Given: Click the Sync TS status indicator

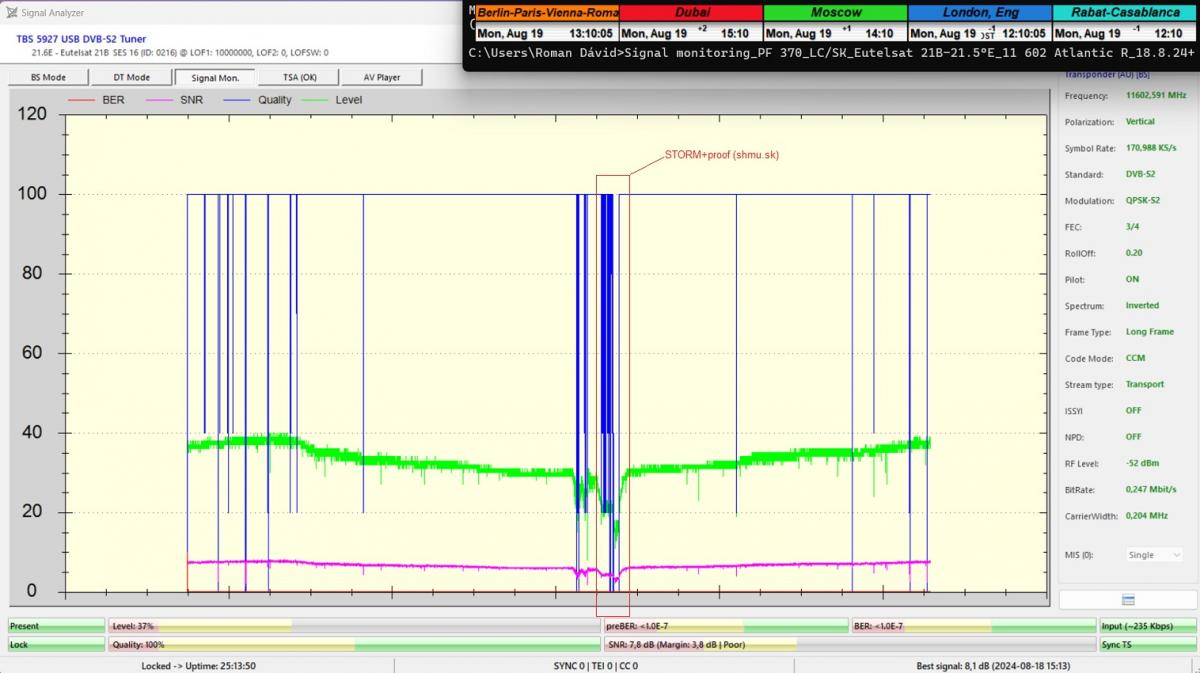Looking at the screenshot, I should coord(1146,645).
